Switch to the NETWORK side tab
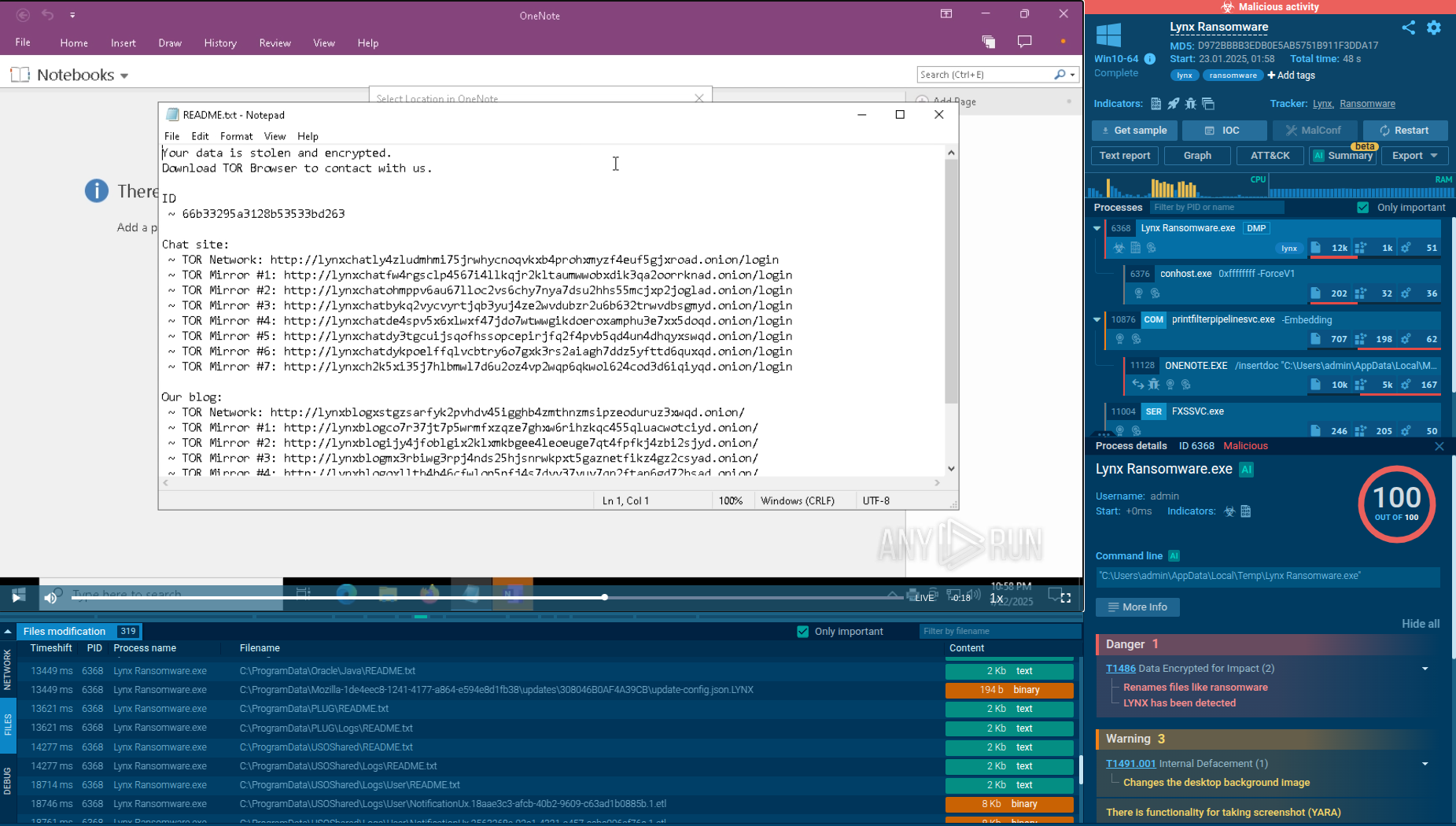The image size is (1456, 826). (7, 669)
